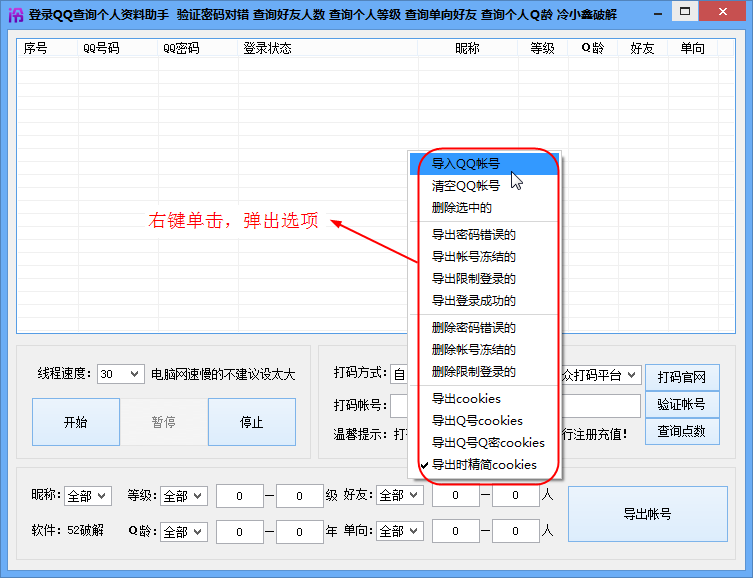This screenshot has height=578, width=753.
Task: Click Q龄 minimum years field
Action: click(x=240, y=532)
